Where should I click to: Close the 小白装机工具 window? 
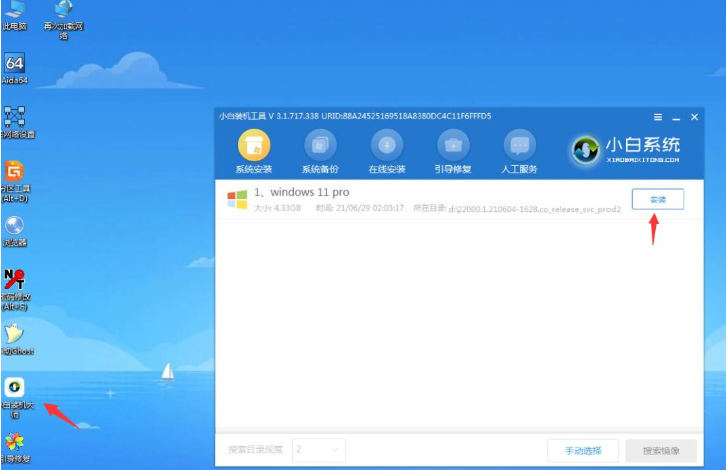pos(694,117)
